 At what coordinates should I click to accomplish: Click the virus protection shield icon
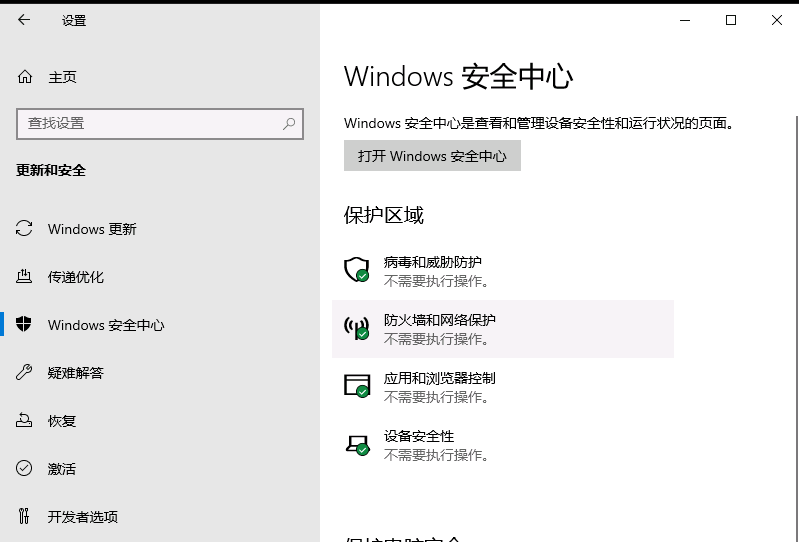pos(356,270)
